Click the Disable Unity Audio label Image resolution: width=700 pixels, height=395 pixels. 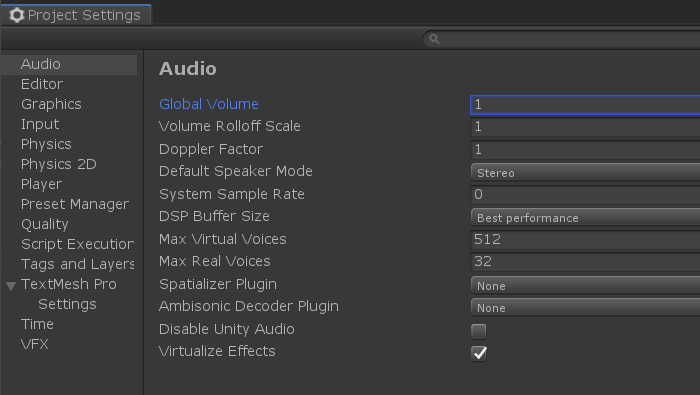pos(227,329)
